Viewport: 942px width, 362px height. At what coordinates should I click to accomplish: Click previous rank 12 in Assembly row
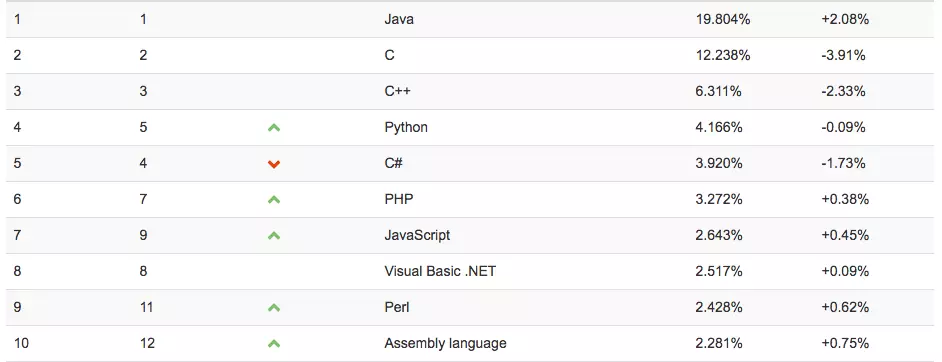pyautogui.click(x=147, y=343)
